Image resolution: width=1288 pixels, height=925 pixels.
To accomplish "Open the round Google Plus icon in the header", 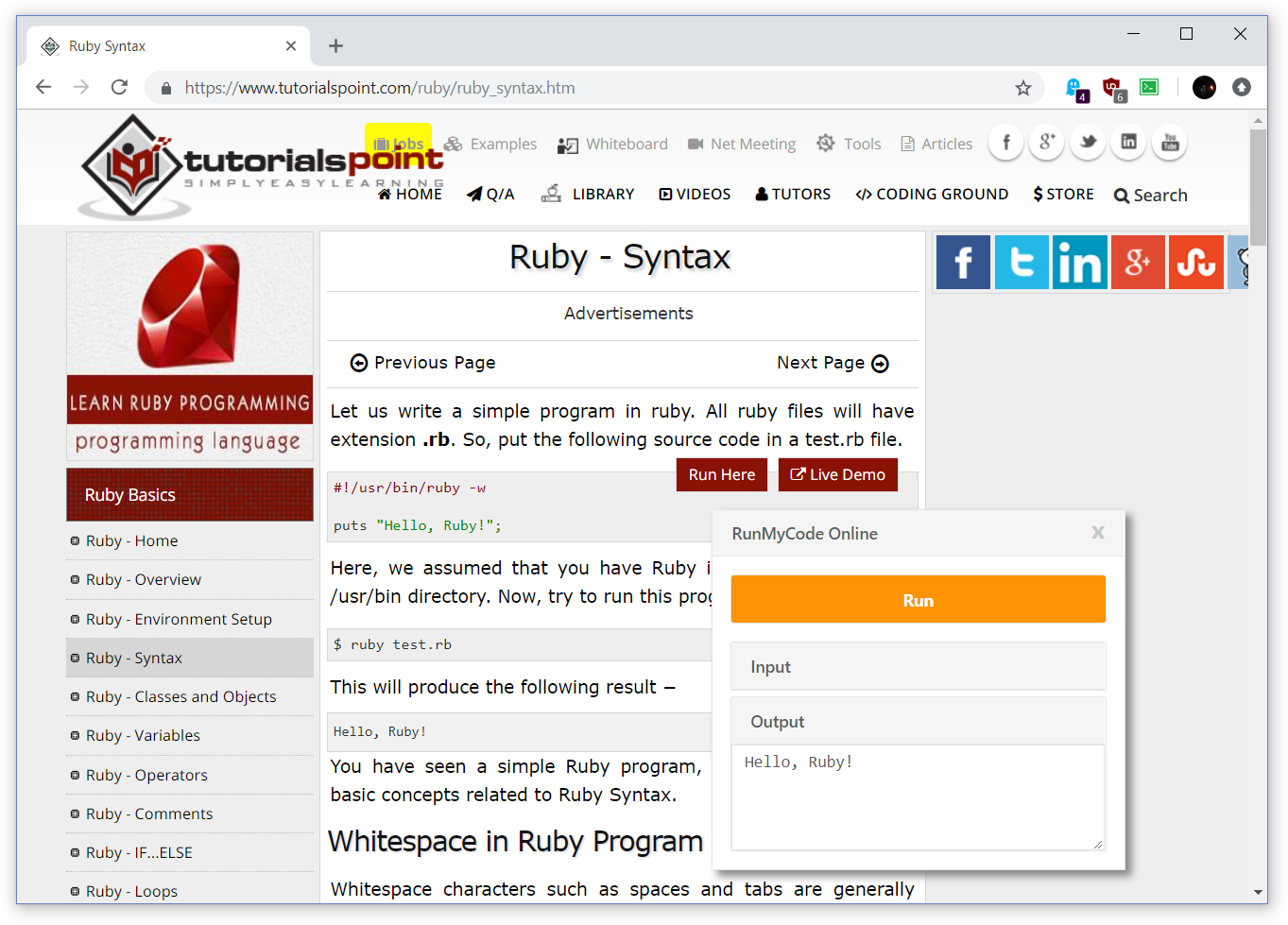I will tap(1047, 143).
